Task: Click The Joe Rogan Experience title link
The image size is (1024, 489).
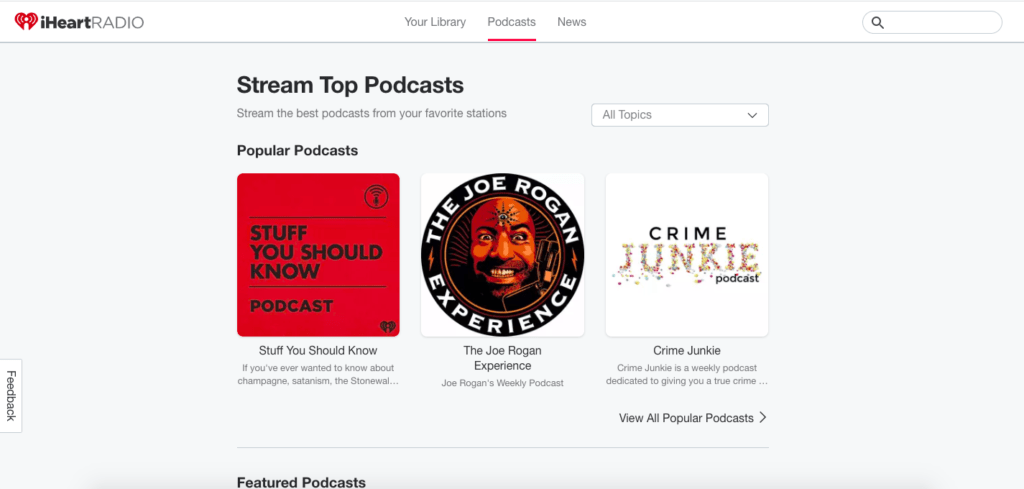Action: point(502,358)
